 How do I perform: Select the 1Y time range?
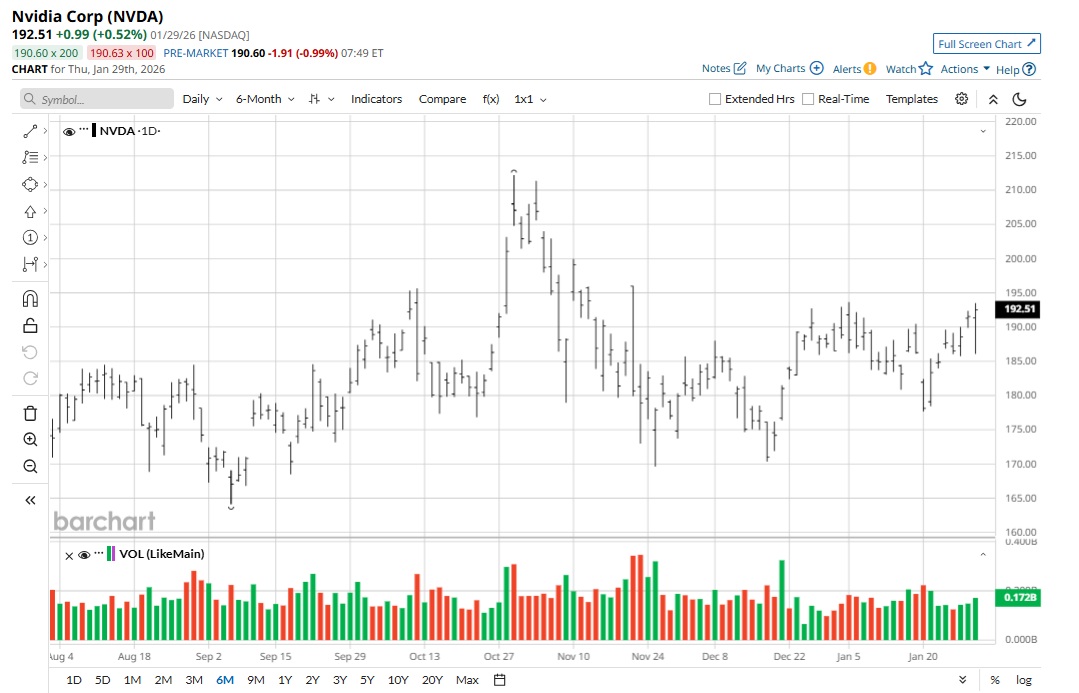(285, 680)
